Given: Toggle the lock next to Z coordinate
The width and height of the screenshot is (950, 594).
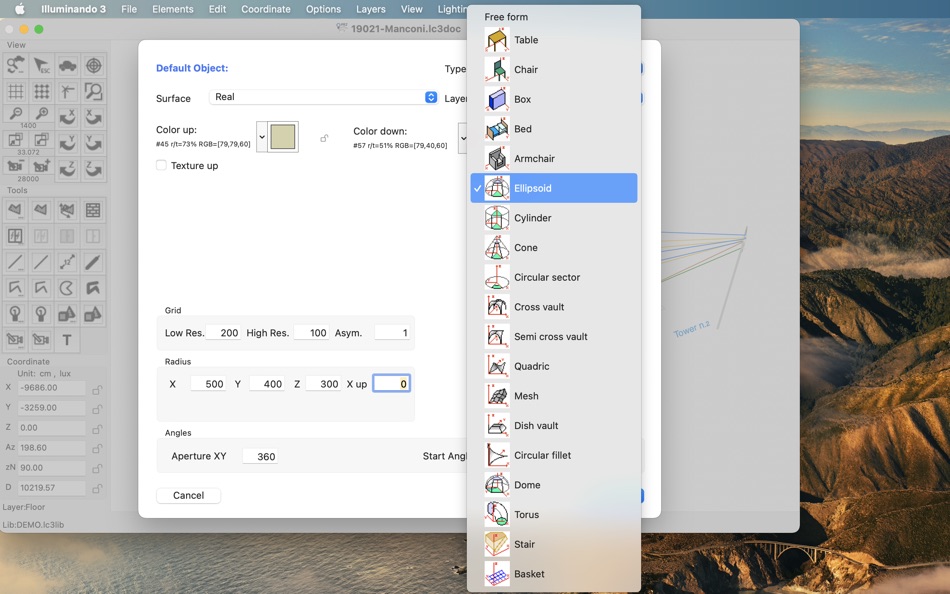Looking at the screenshot, I should [96, 430].
